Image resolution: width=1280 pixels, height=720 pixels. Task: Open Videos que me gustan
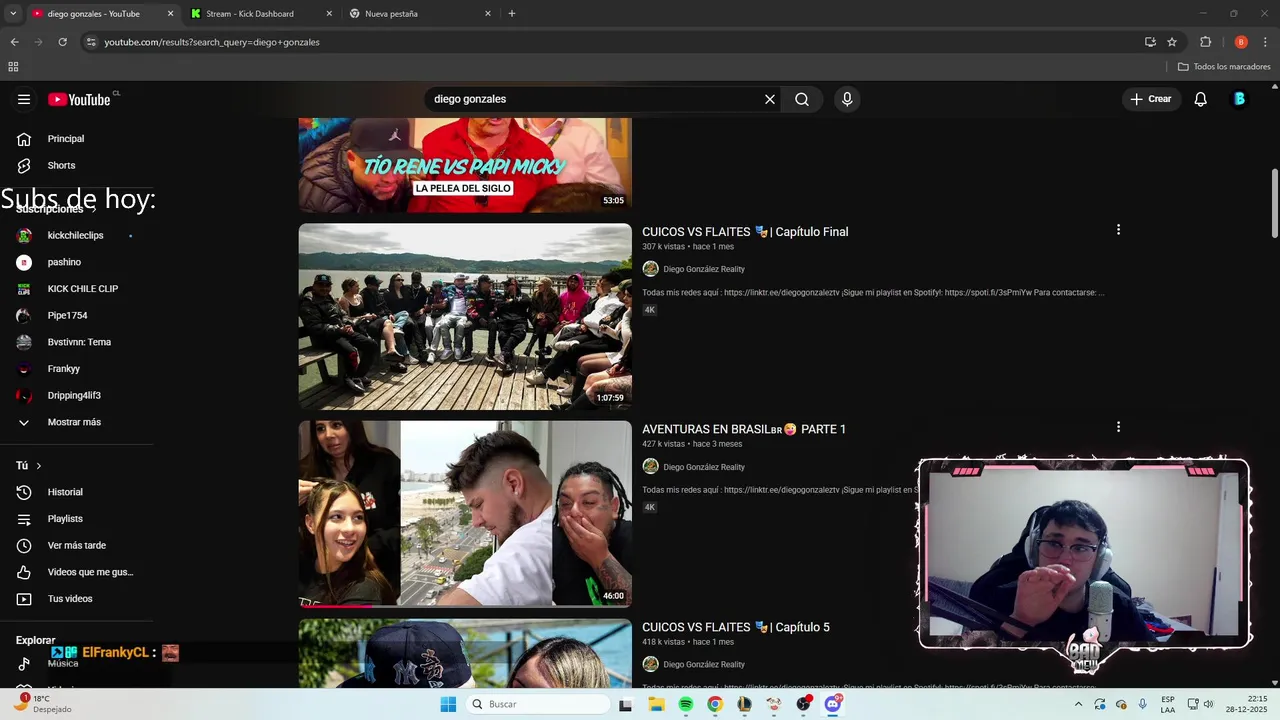(90, 572)
